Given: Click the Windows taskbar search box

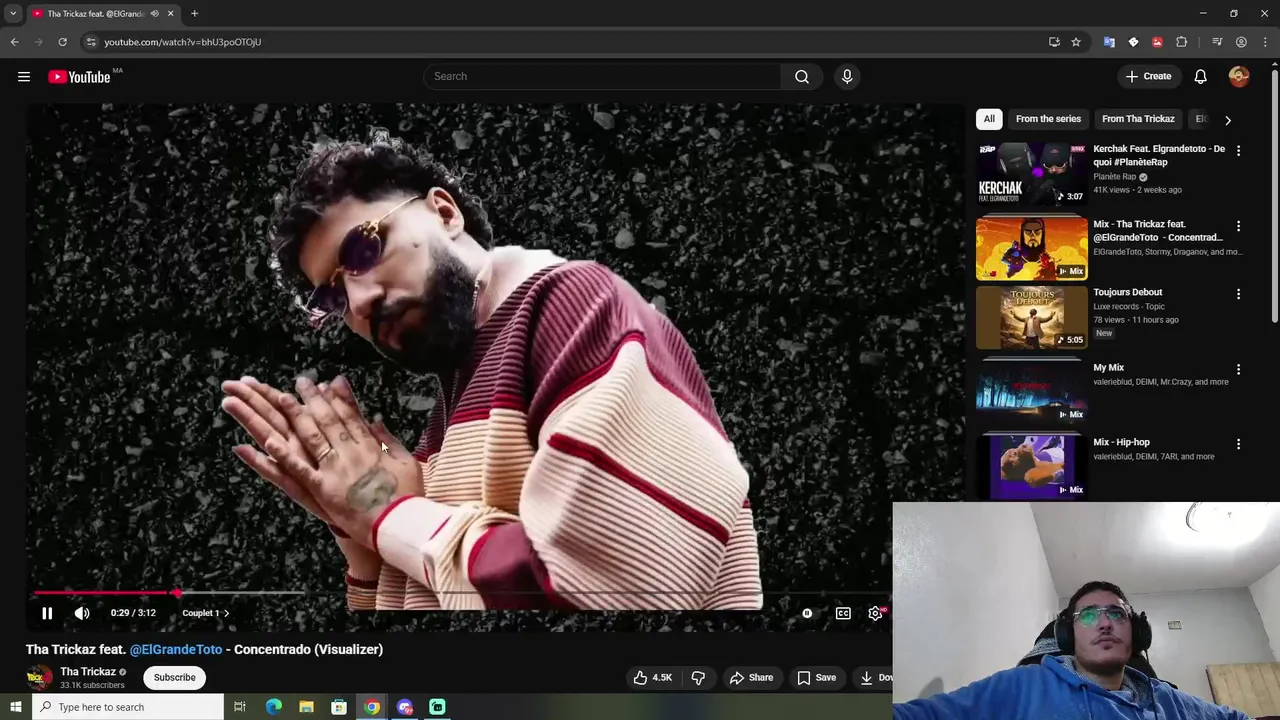Looking at the screenshot, I should pos(128,707).
